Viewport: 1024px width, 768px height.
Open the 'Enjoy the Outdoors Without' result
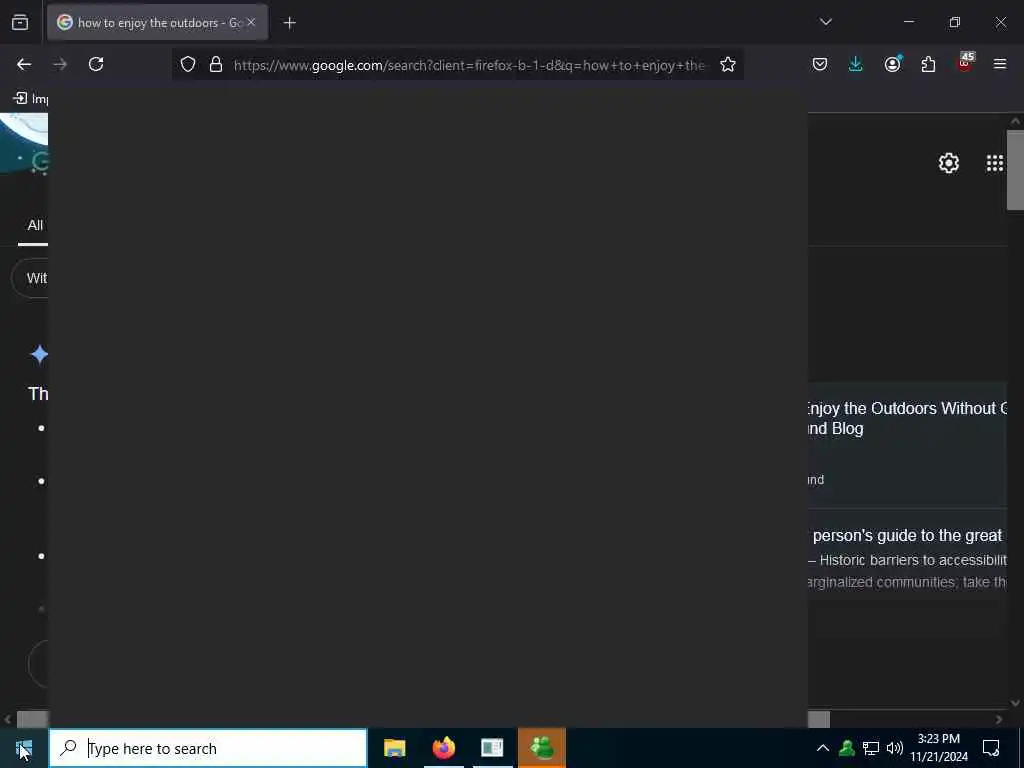(908, 418)
